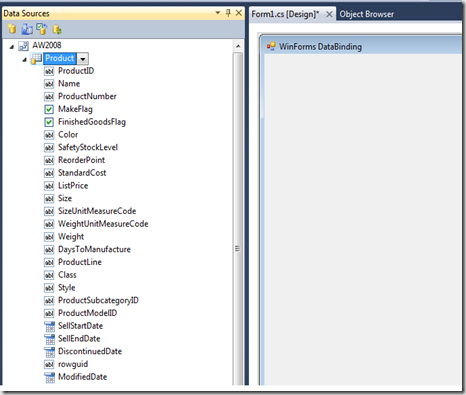Select the ProductID field
466x395 pixels.
(x=76, y=71)
